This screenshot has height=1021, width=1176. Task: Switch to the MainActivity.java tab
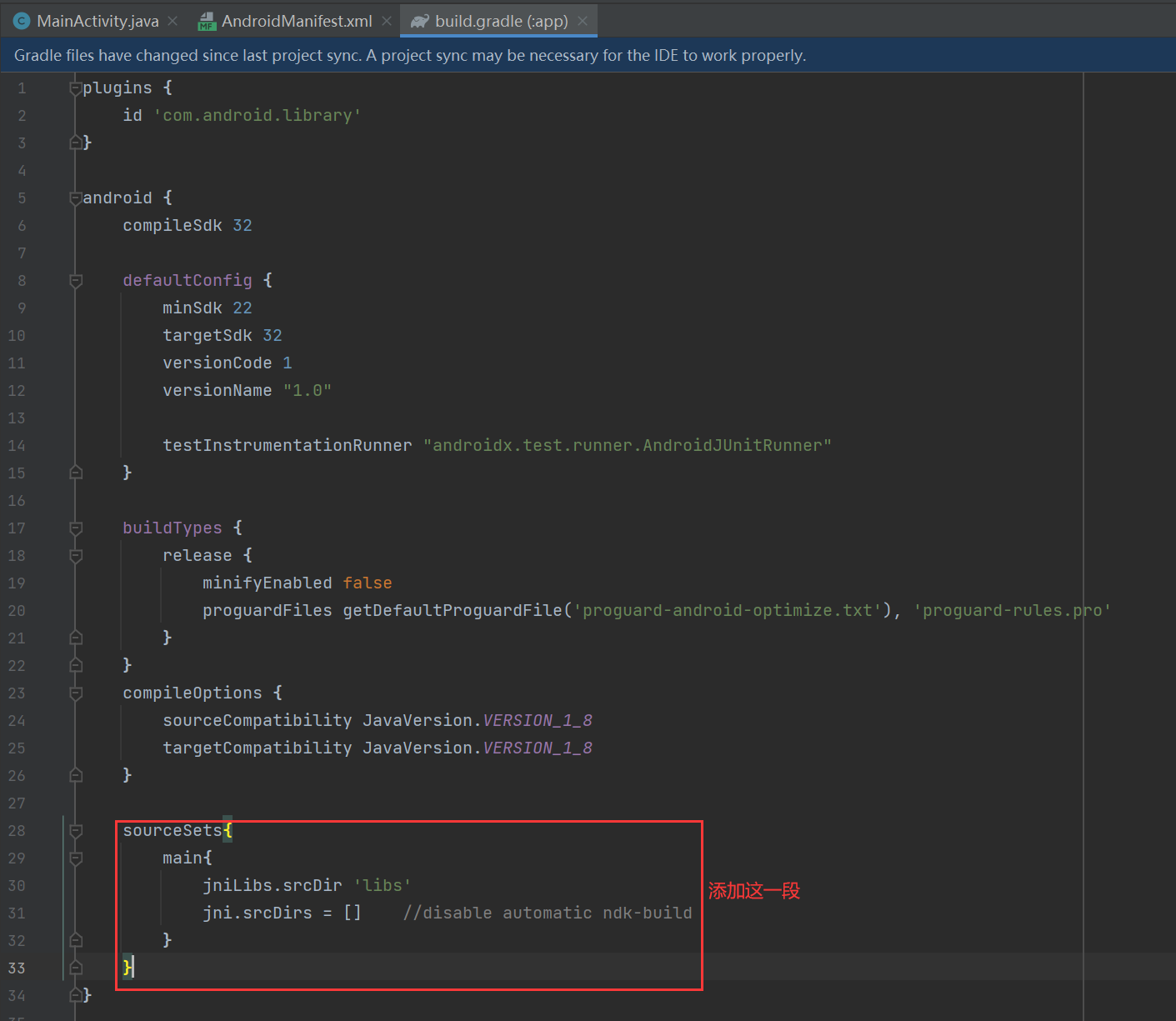[98, 21]
